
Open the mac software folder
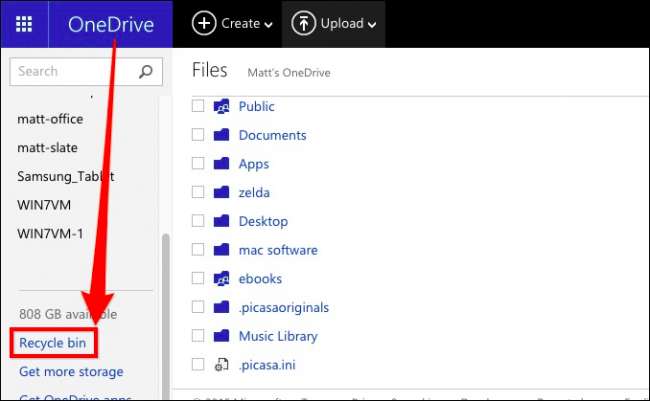click(278, 250)
